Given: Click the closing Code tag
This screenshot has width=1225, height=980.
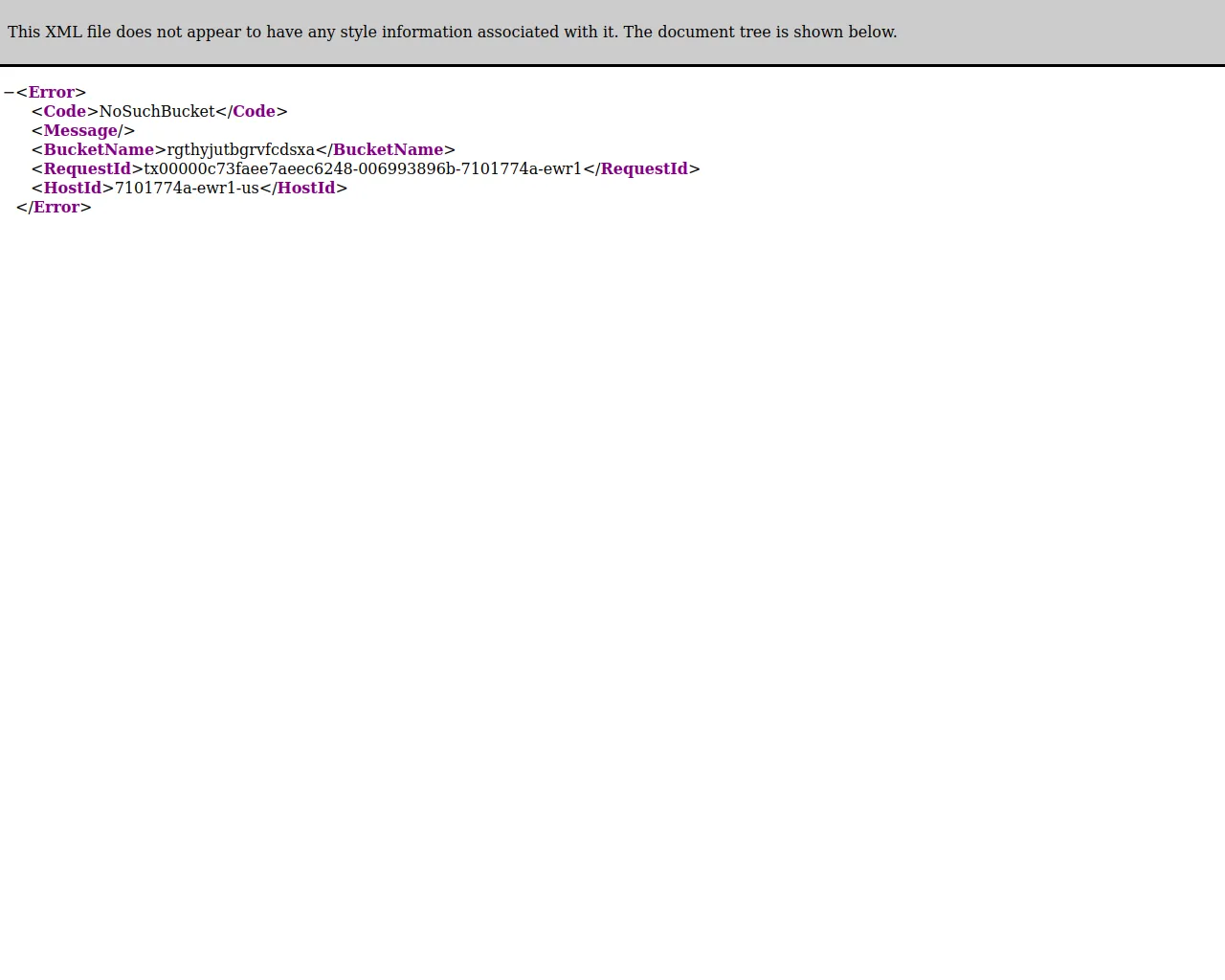Looking at the screenshot, I should pos(252,111).
